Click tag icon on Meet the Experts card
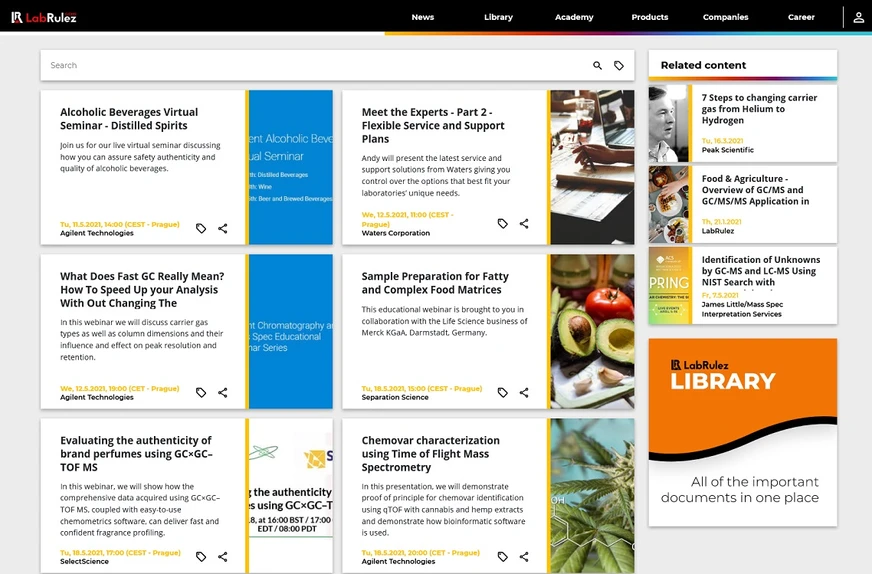Viewport: 872px width, 574px height. [x=503, y=224]
